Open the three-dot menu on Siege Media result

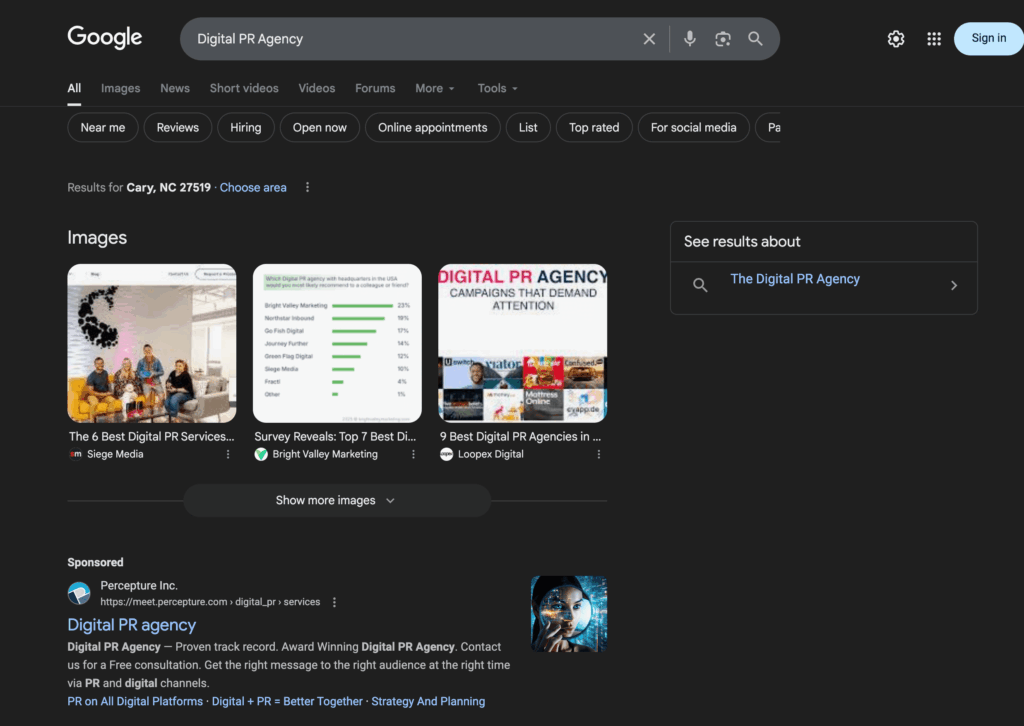click(x=228, y=453)
